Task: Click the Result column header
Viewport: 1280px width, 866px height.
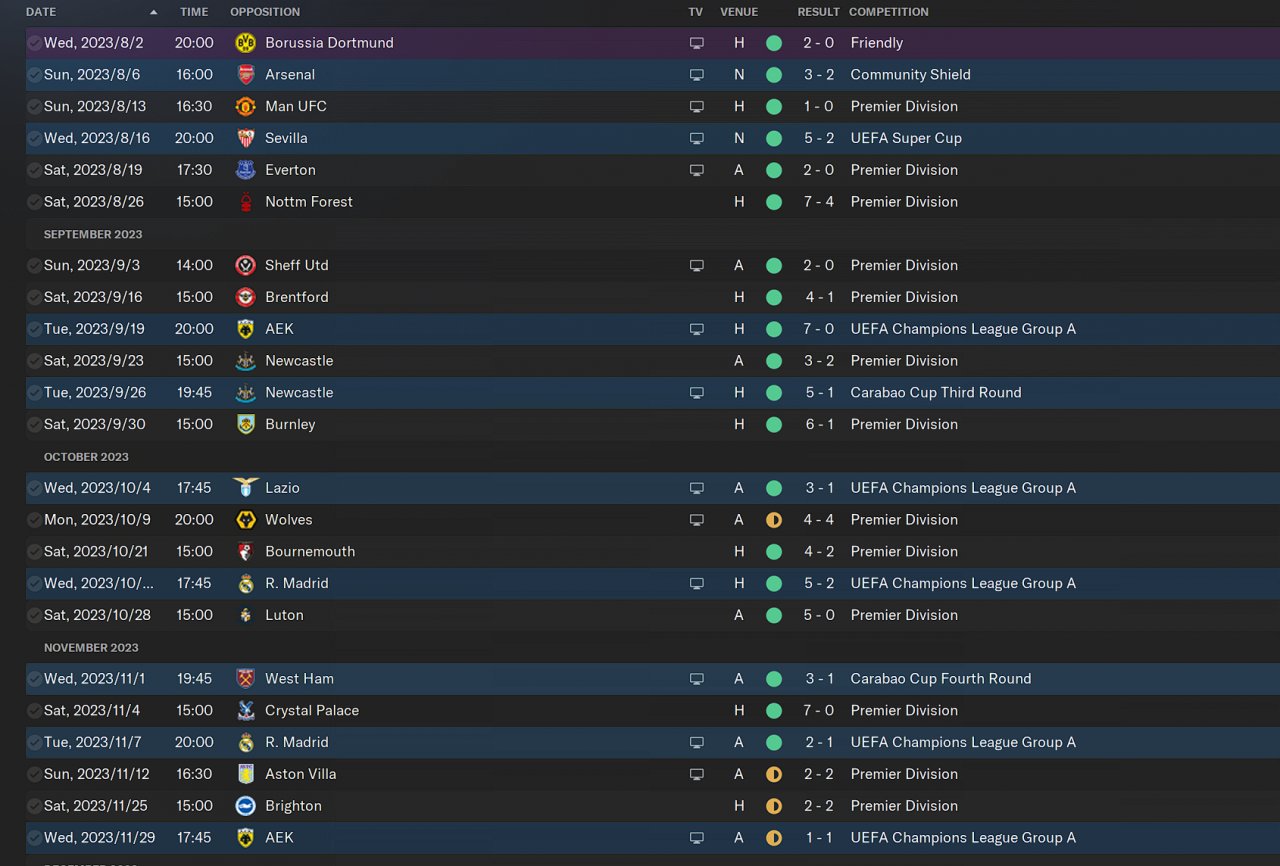Action: click(x=818, y=12)
